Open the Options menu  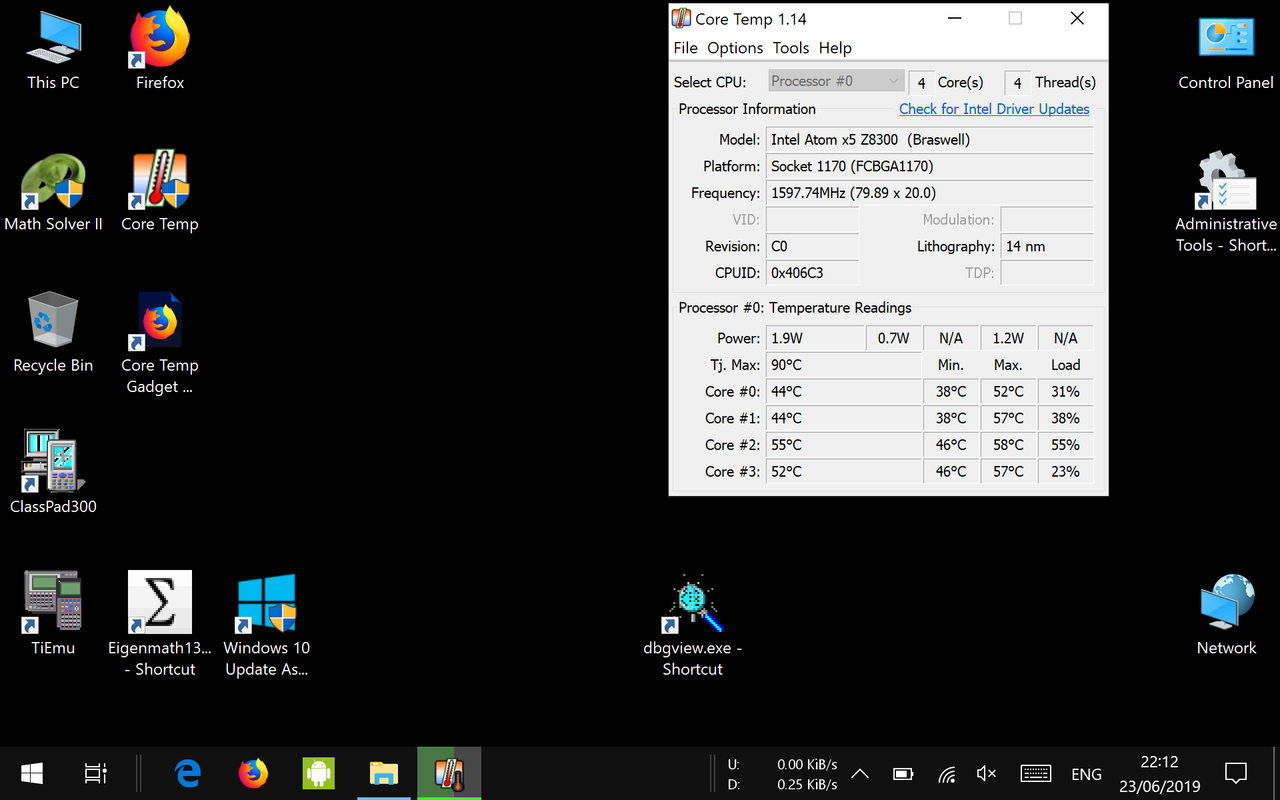pos(735,48)
